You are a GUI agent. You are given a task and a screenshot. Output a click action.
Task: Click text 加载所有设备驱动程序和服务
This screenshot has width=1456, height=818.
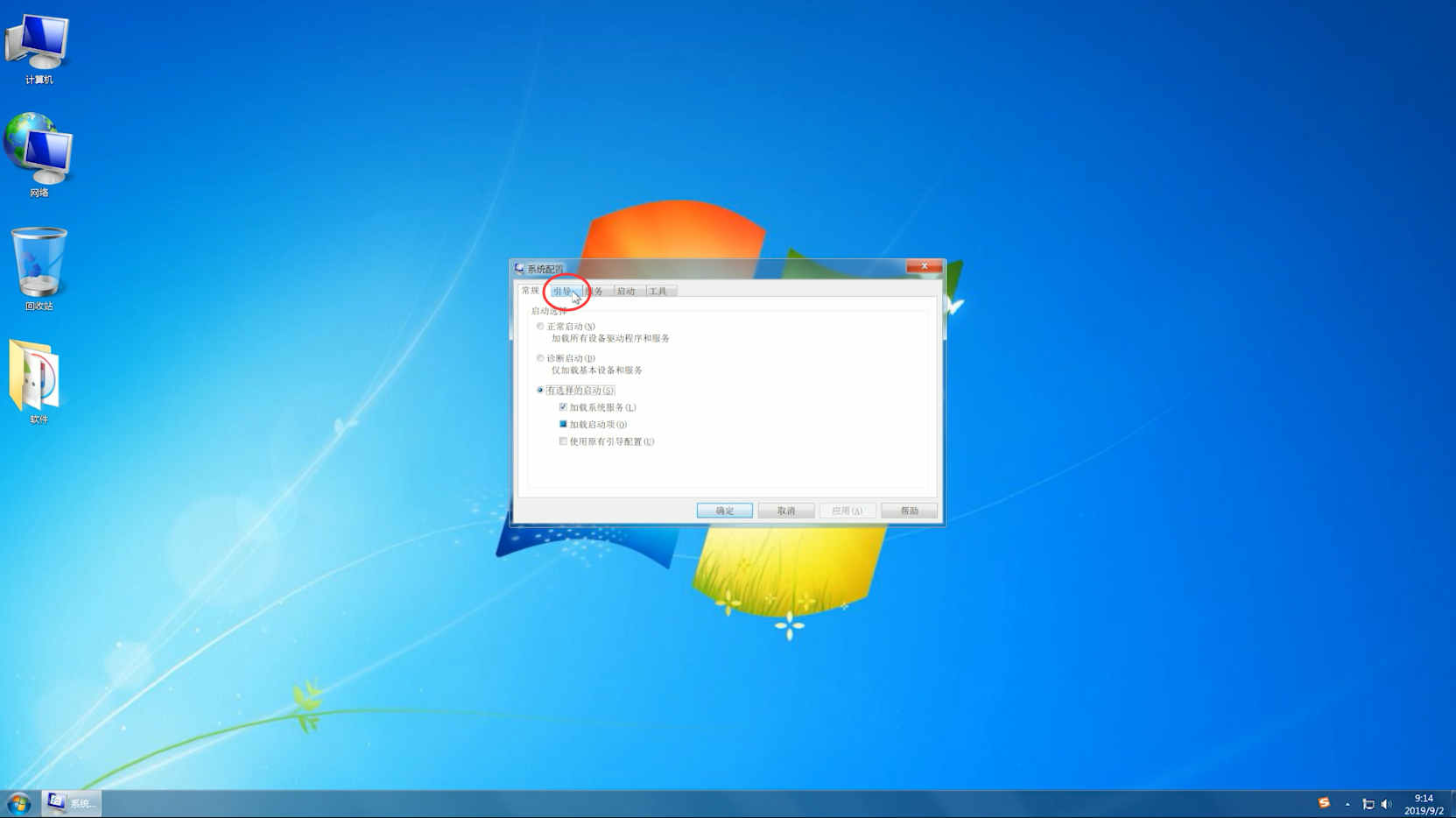610,338
